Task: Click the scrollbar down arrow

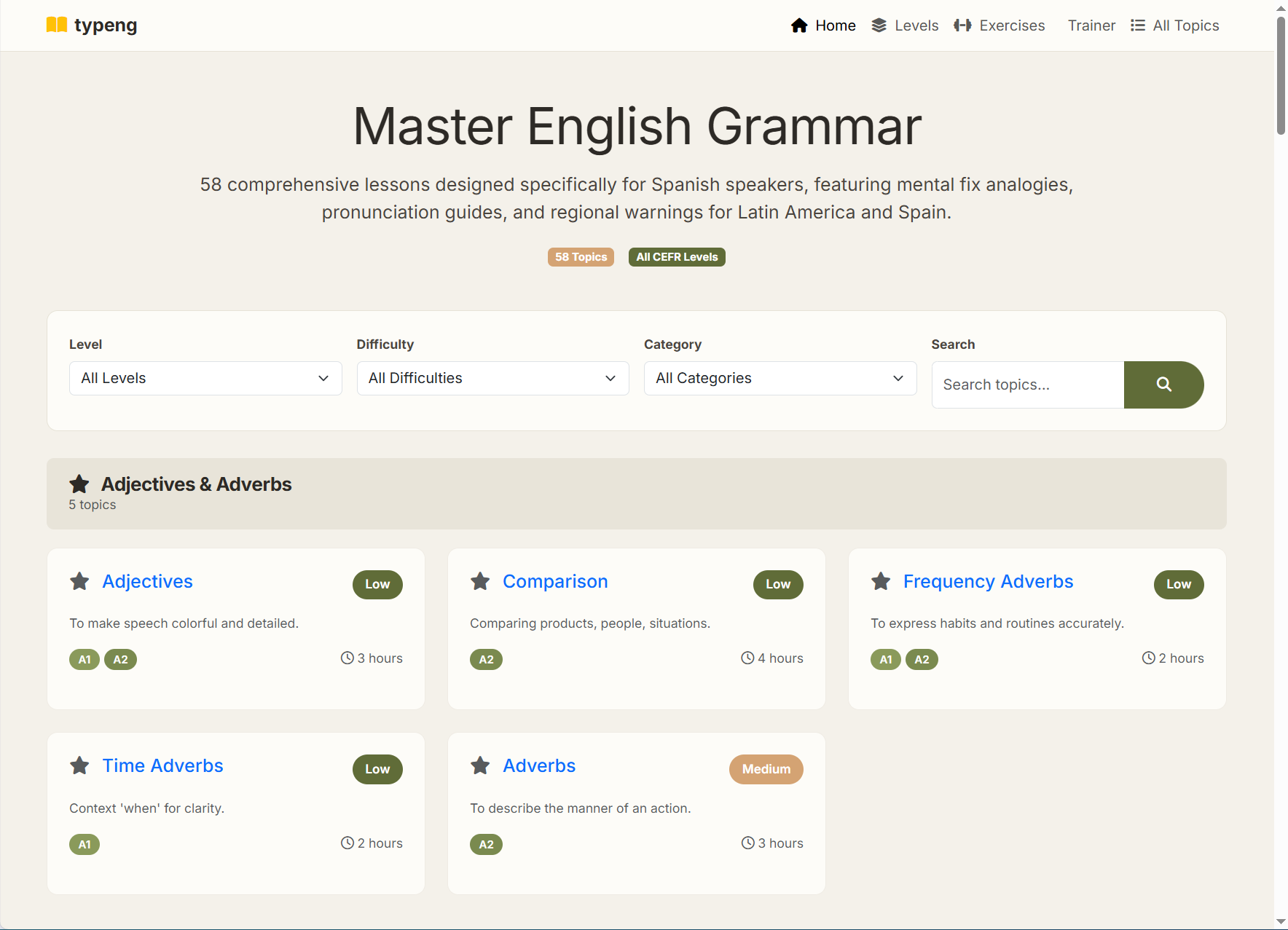Action: 1281,922
